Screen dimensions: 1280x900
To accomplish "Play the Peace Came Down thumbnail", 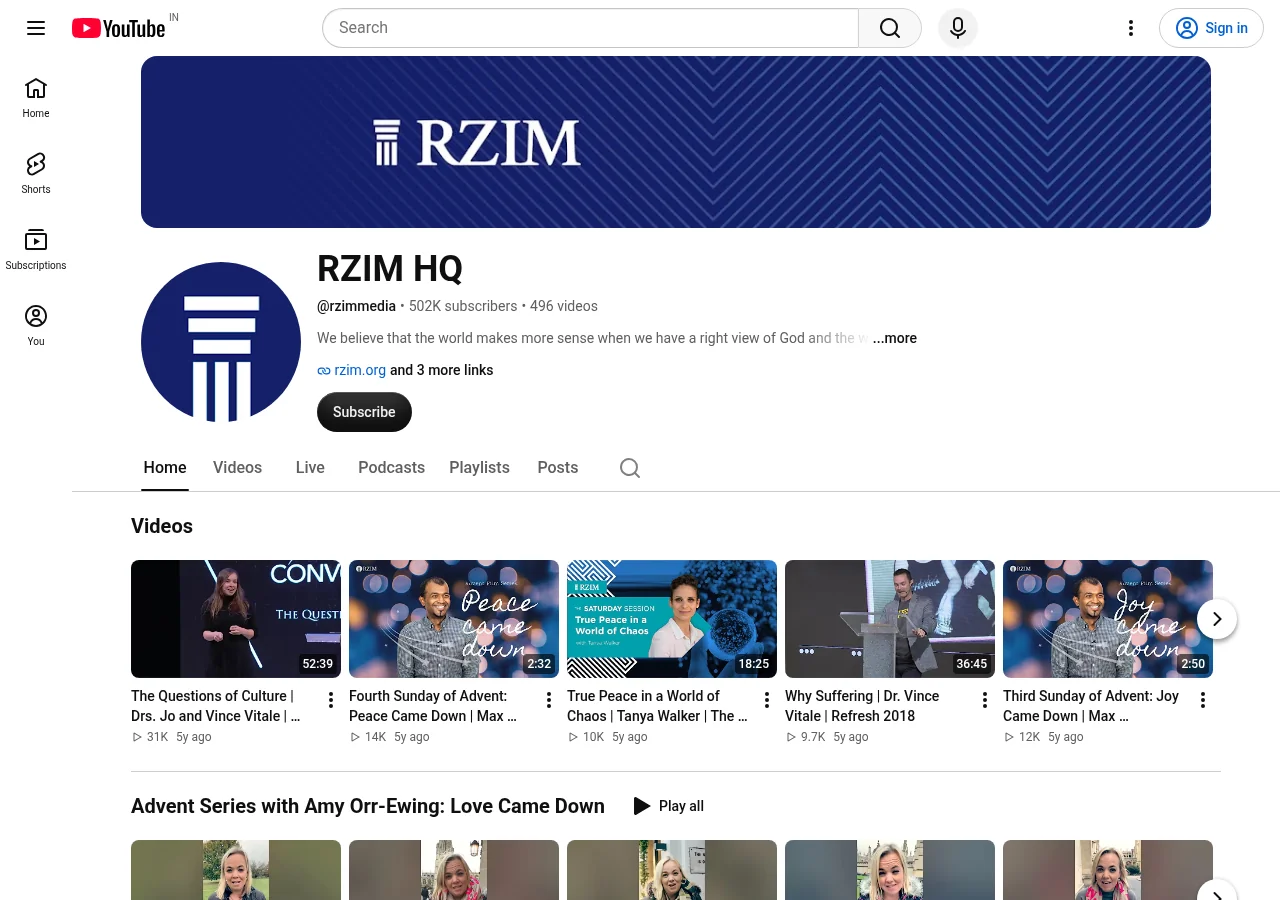I will [x=454, y=619].
